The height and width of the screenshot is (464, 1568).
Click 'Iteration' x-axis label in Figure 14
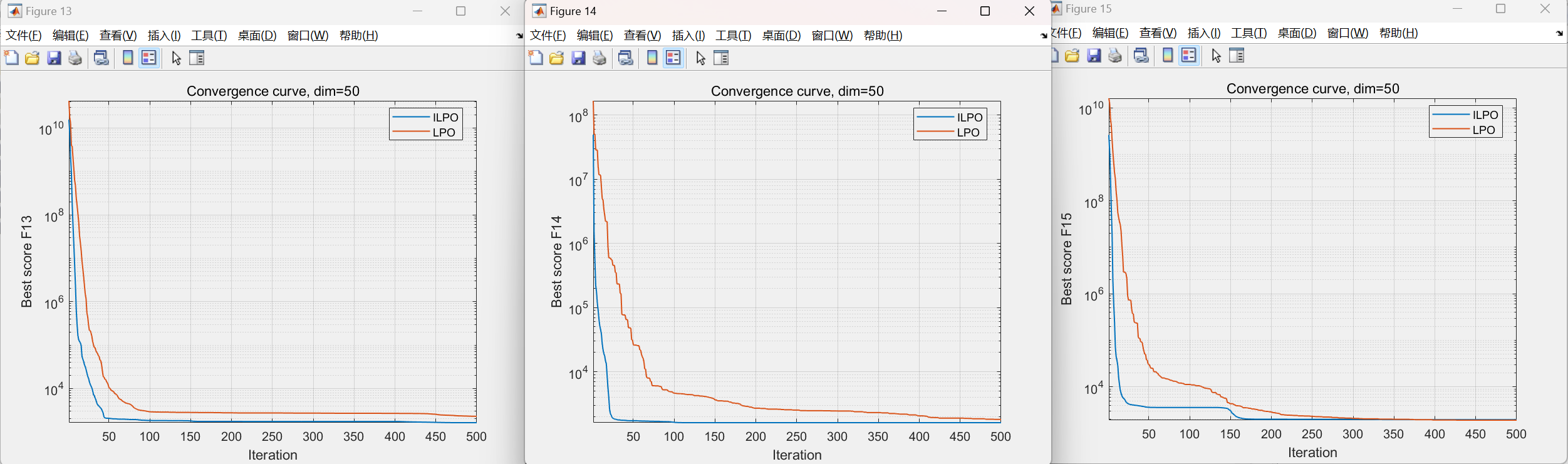(x=797, y=455)
